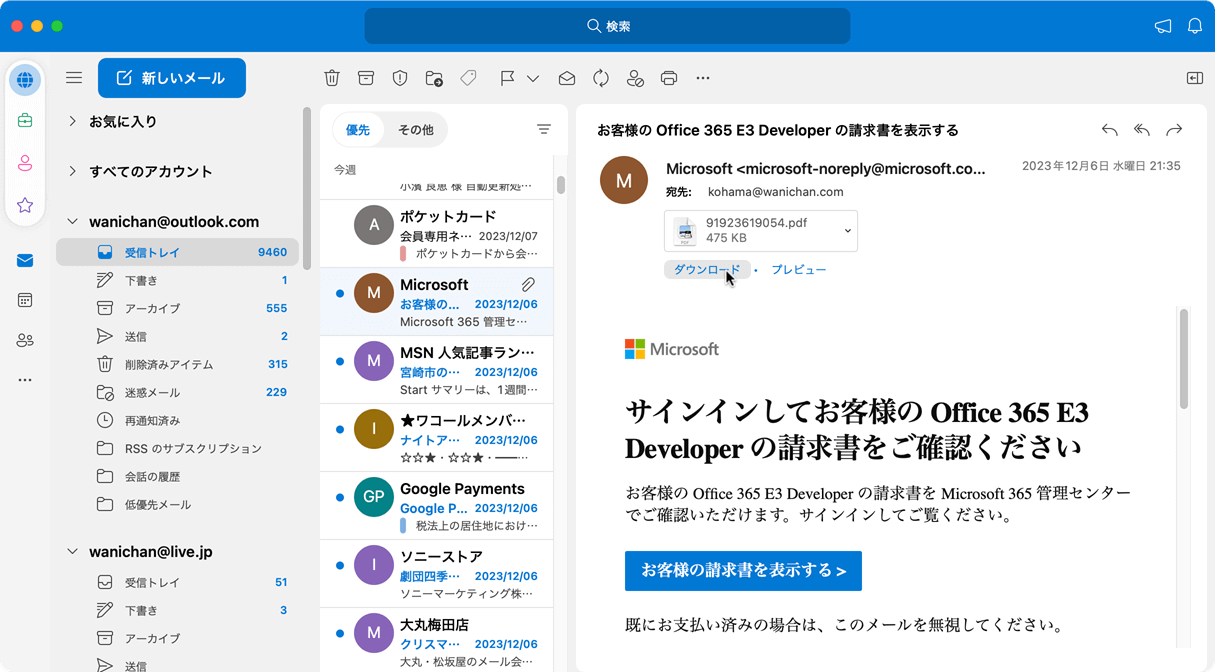The height and width of the screenshot is (672, 1215).
Task: Open the 大丸梅田店 email
Action: tap(436, 639)
